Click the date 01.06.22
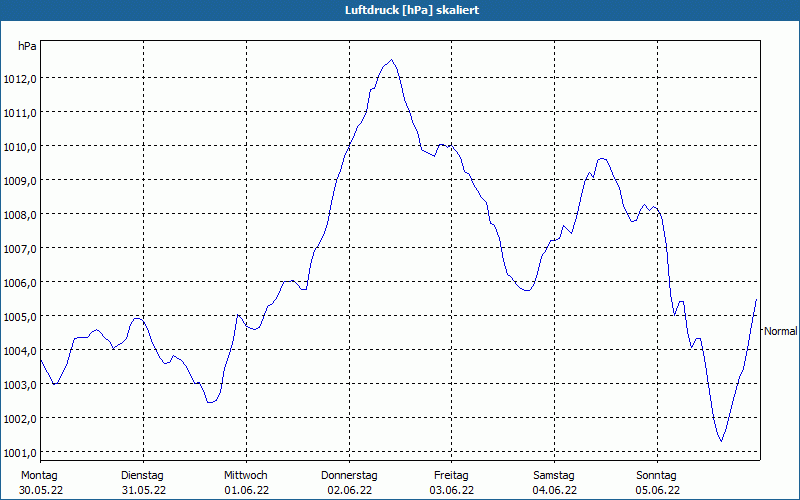 point(246,490)
